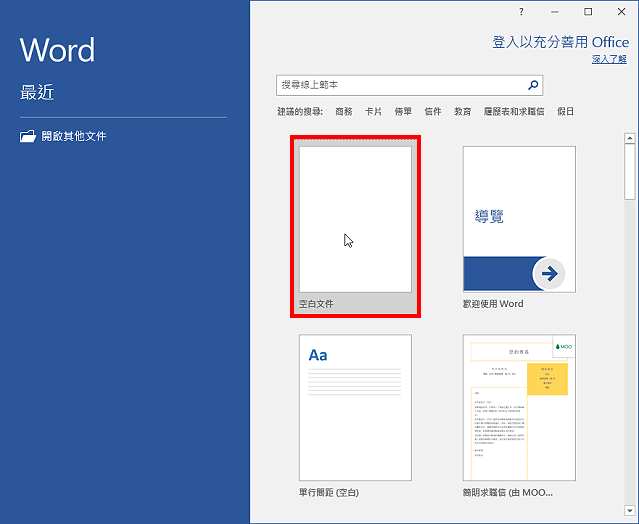Open the 深入了解 link
Image resolution: width=639 pixels, height=524 pixels.
(x=609, y=59)
